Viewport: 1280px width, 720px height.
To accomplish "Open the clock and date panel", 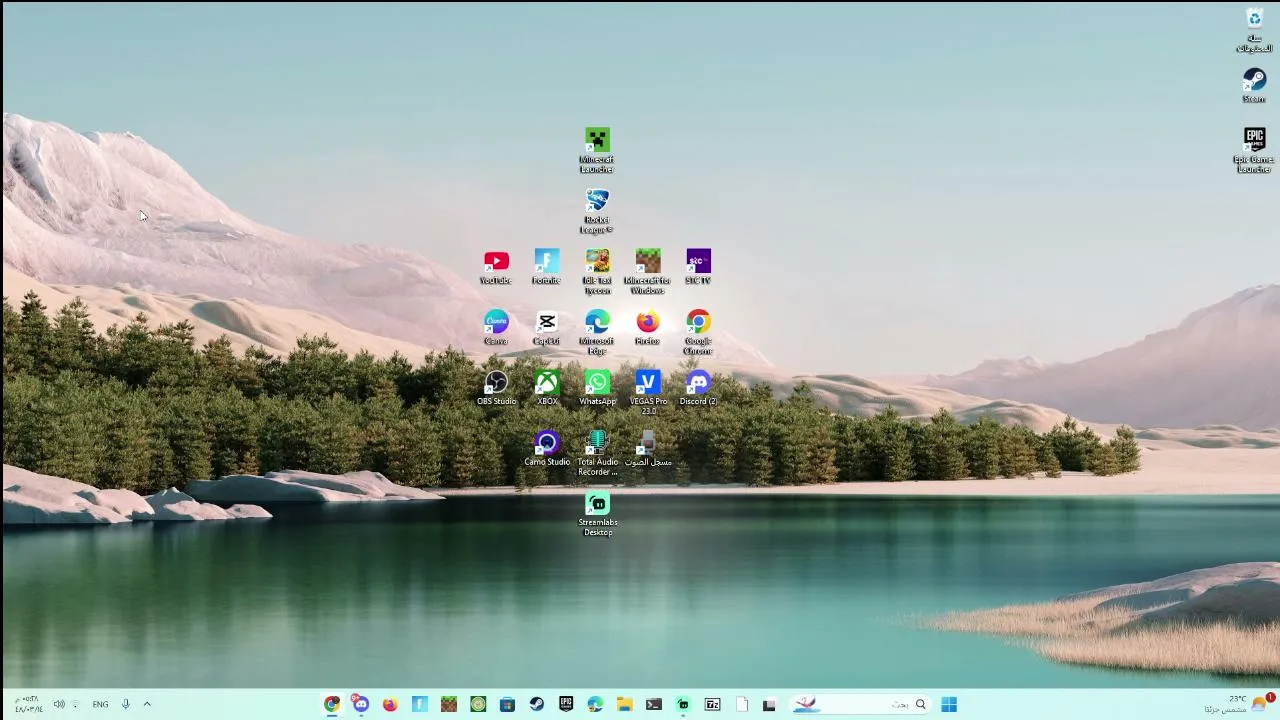I will tap(28, 705).
